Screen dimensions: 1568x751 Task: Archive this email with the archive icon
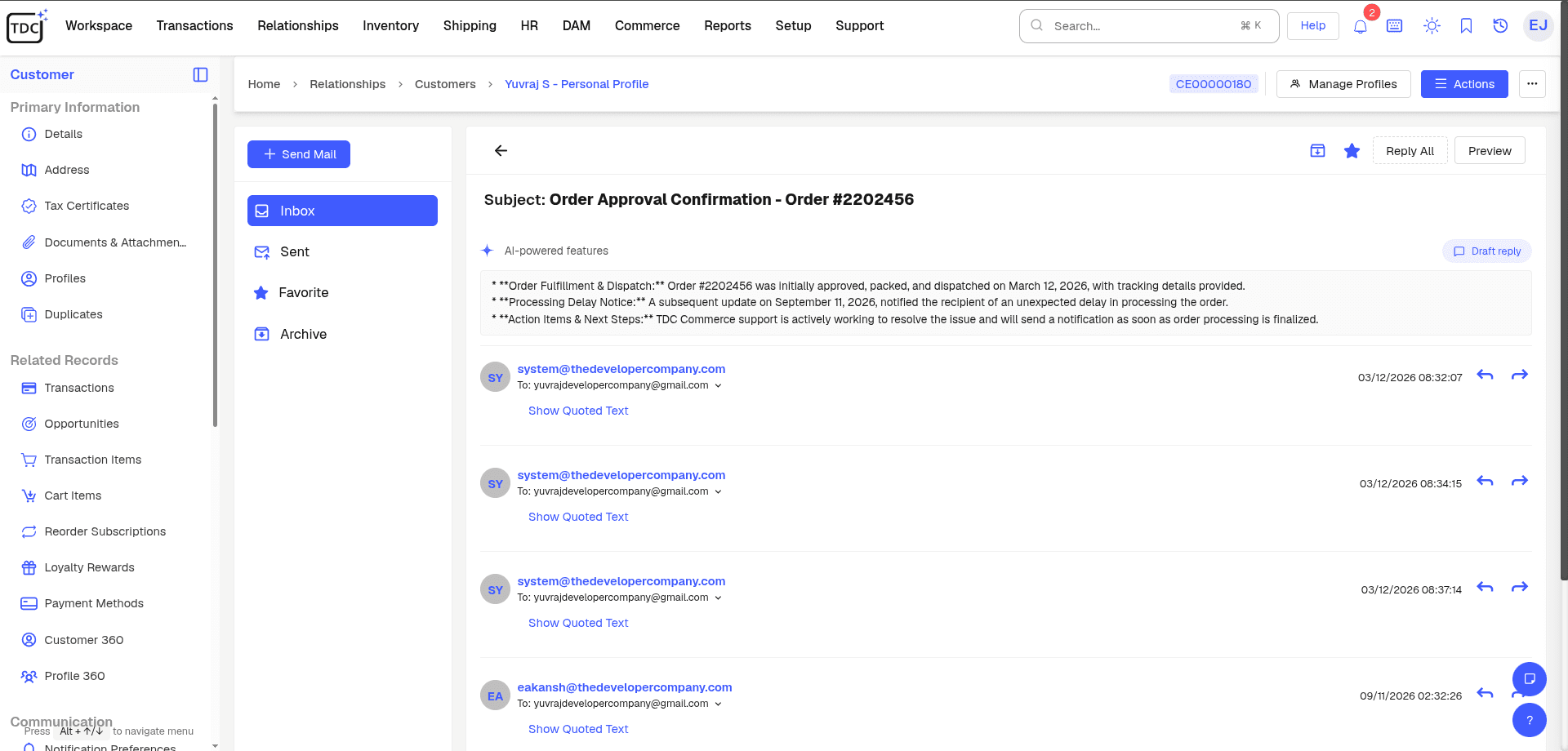pyautogui.click(x=1317, y=151)
